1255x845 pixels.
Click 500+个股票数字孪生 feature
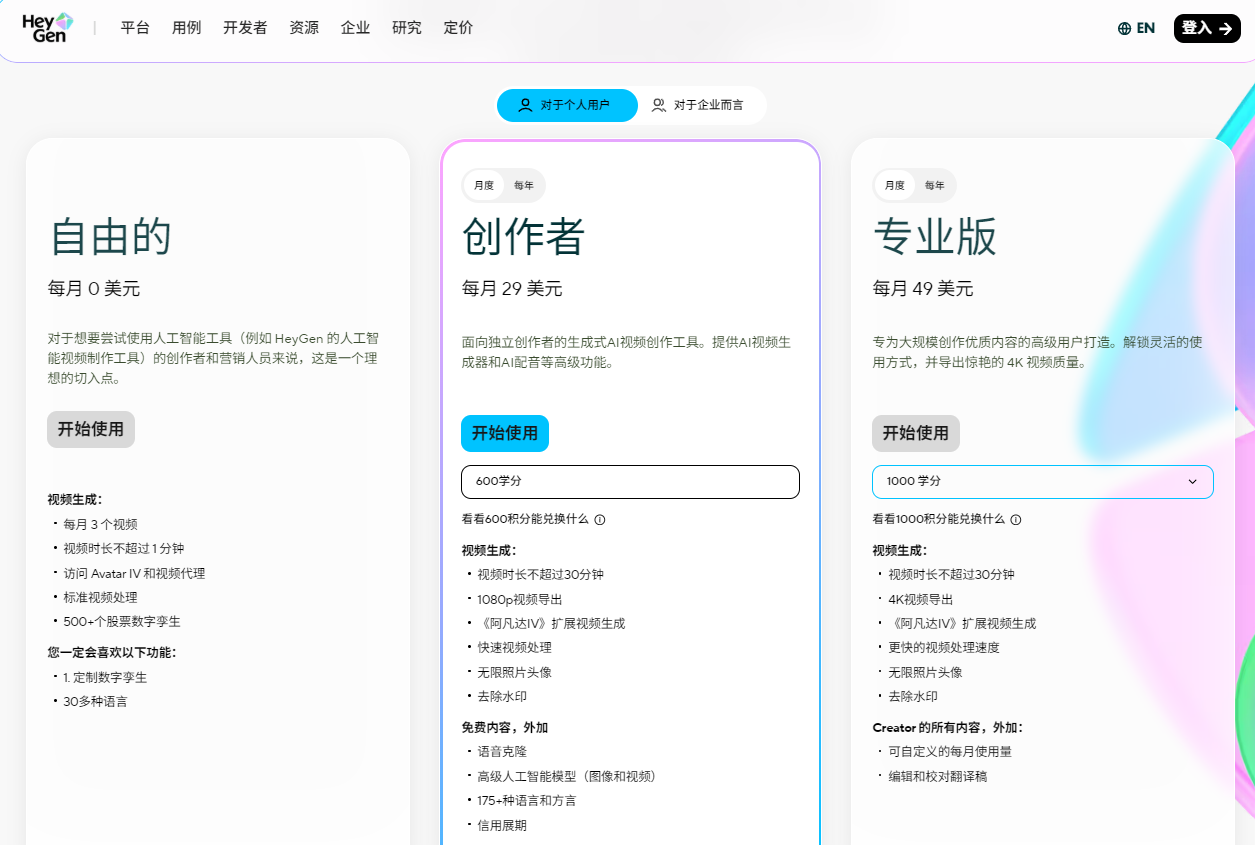(x=122, y=622)
